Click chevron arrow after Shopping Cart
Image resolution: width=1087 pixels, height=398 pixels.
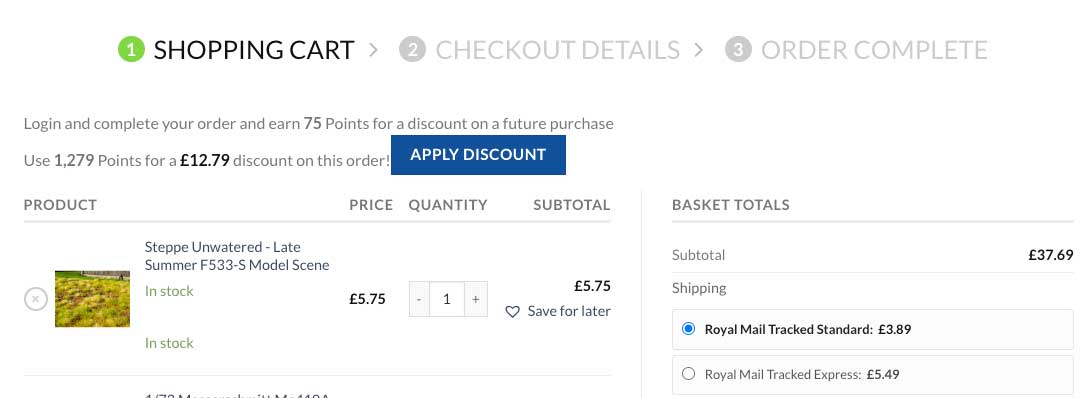pos(374,50)
